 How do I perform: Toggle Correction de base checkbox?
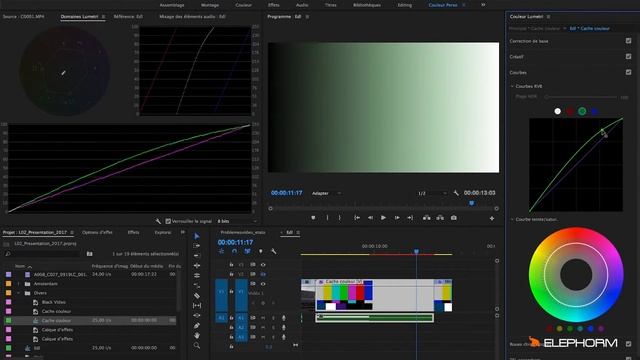click(628, 41)
